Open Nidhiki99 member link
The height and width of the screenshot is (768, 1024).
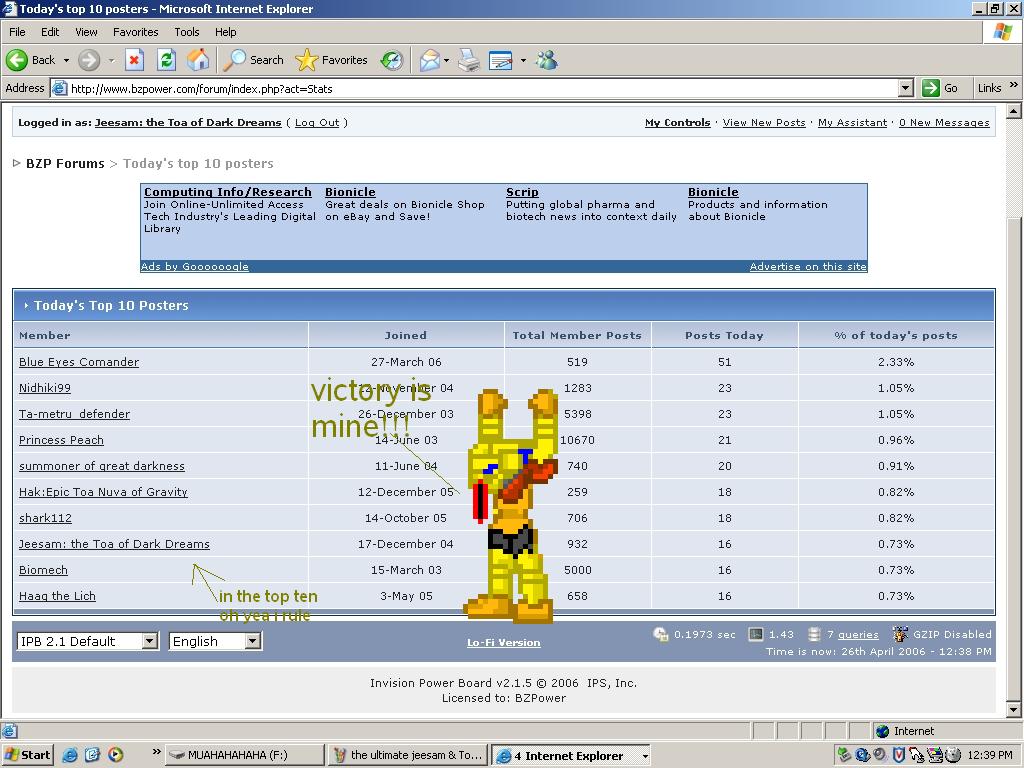click(x=44, y=388)
